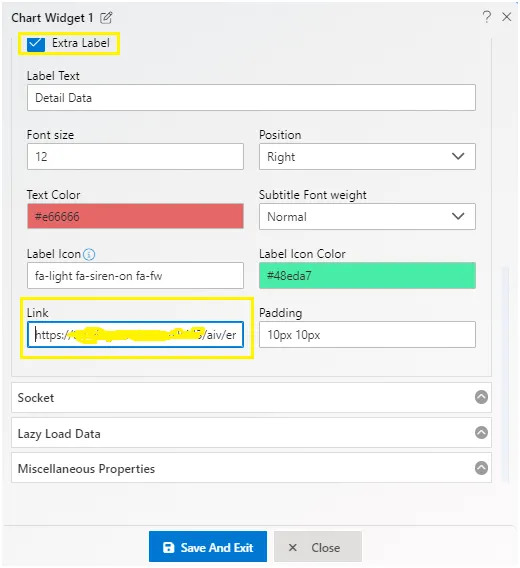Viewport: 520px width, 568px height.
Task: Expand the Miscellaneous Properties section
Action: 251,468
